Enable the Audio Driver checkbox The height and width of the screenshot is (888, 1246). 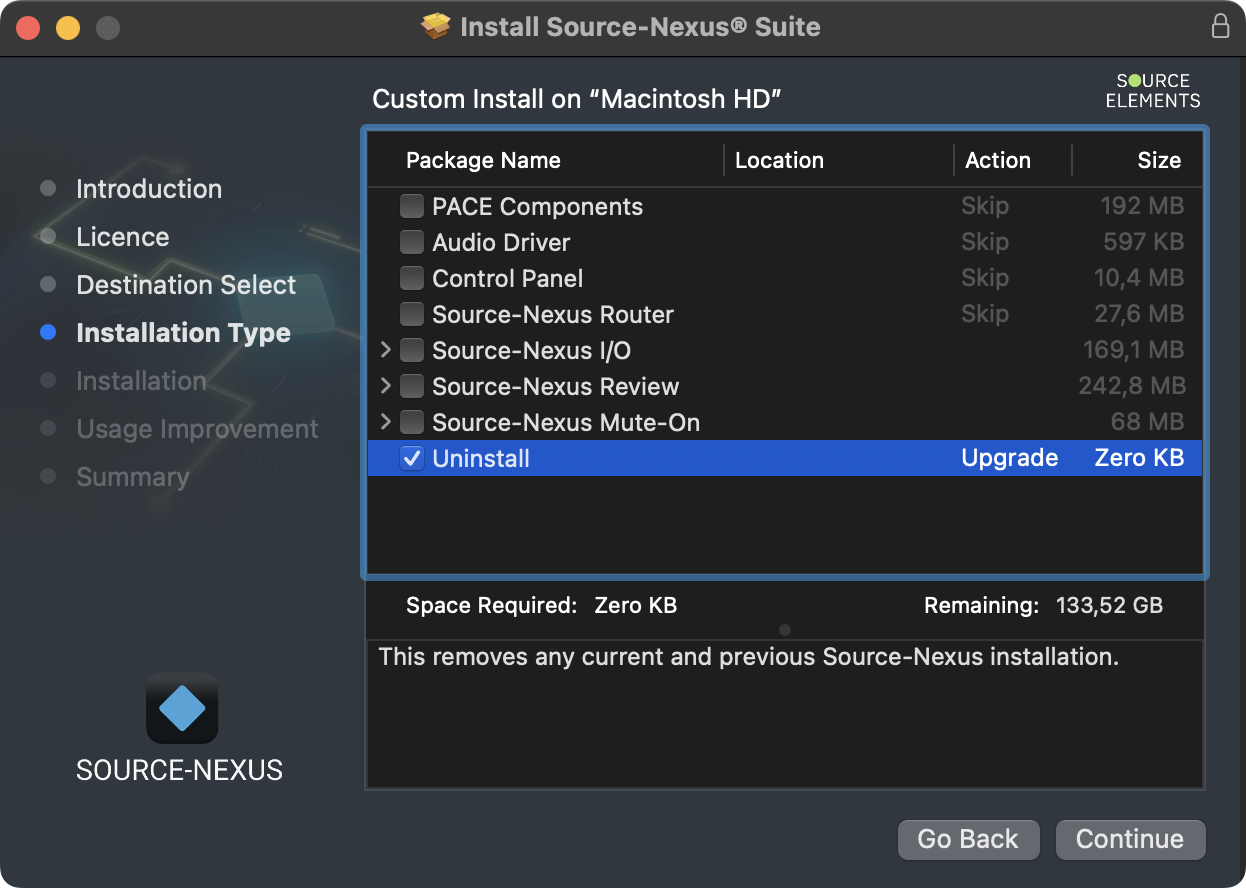click(x=412, y=243)
